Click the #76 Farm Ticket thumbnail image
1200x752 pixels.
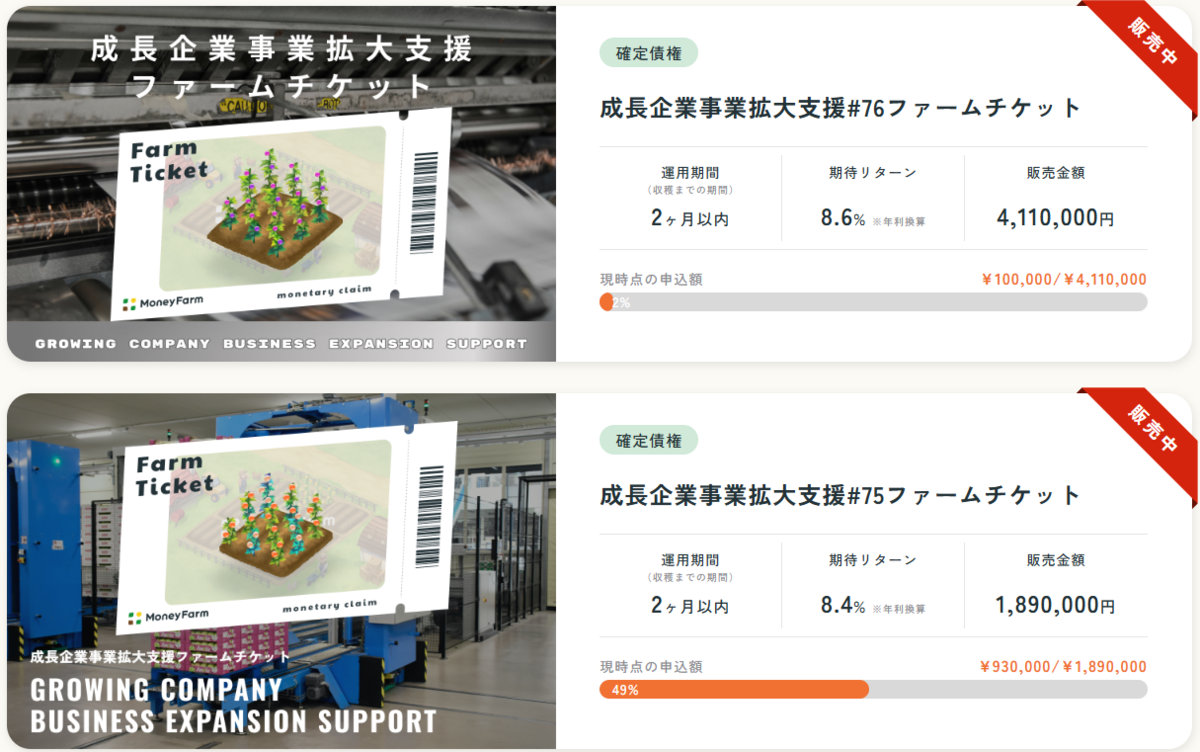pos(281,184)
